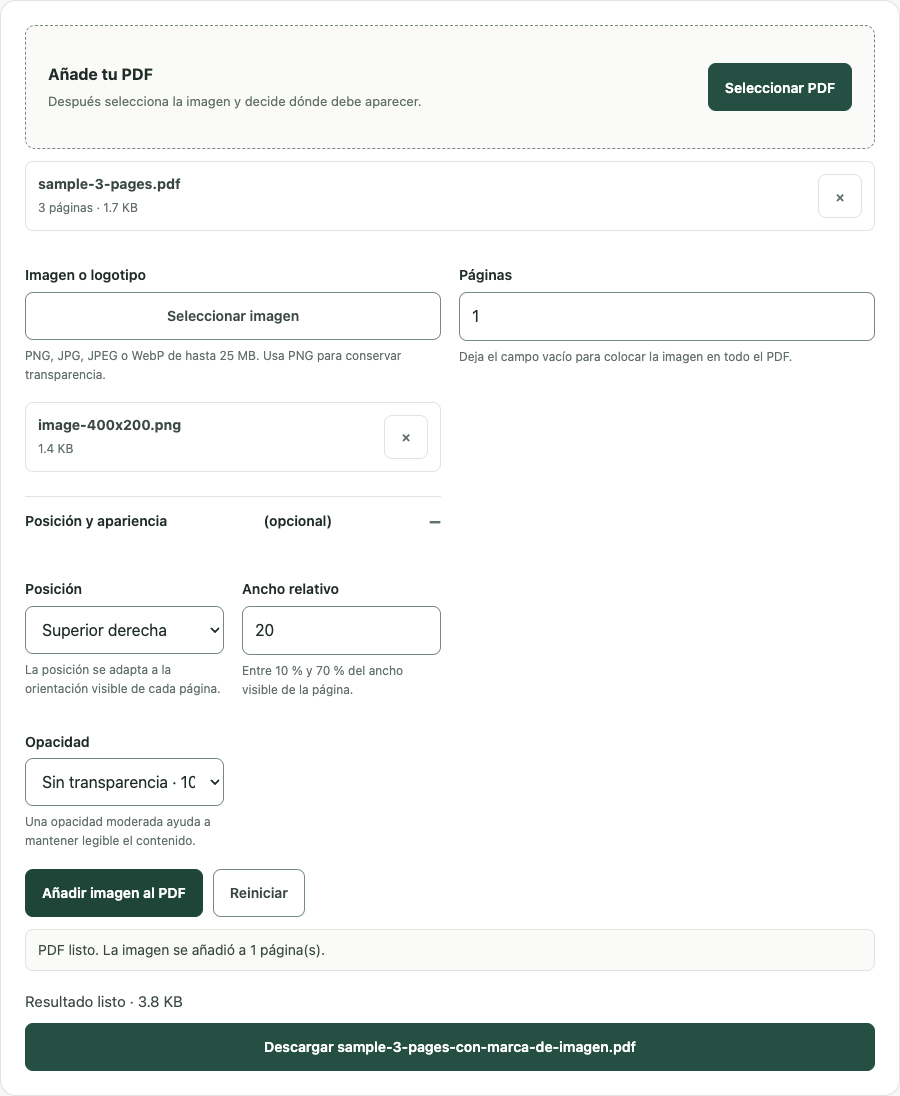This screenshot has width=900, height=1096.
Task: Click the hint Entre 10 % y 70 %
Action: tap(322, 680)
